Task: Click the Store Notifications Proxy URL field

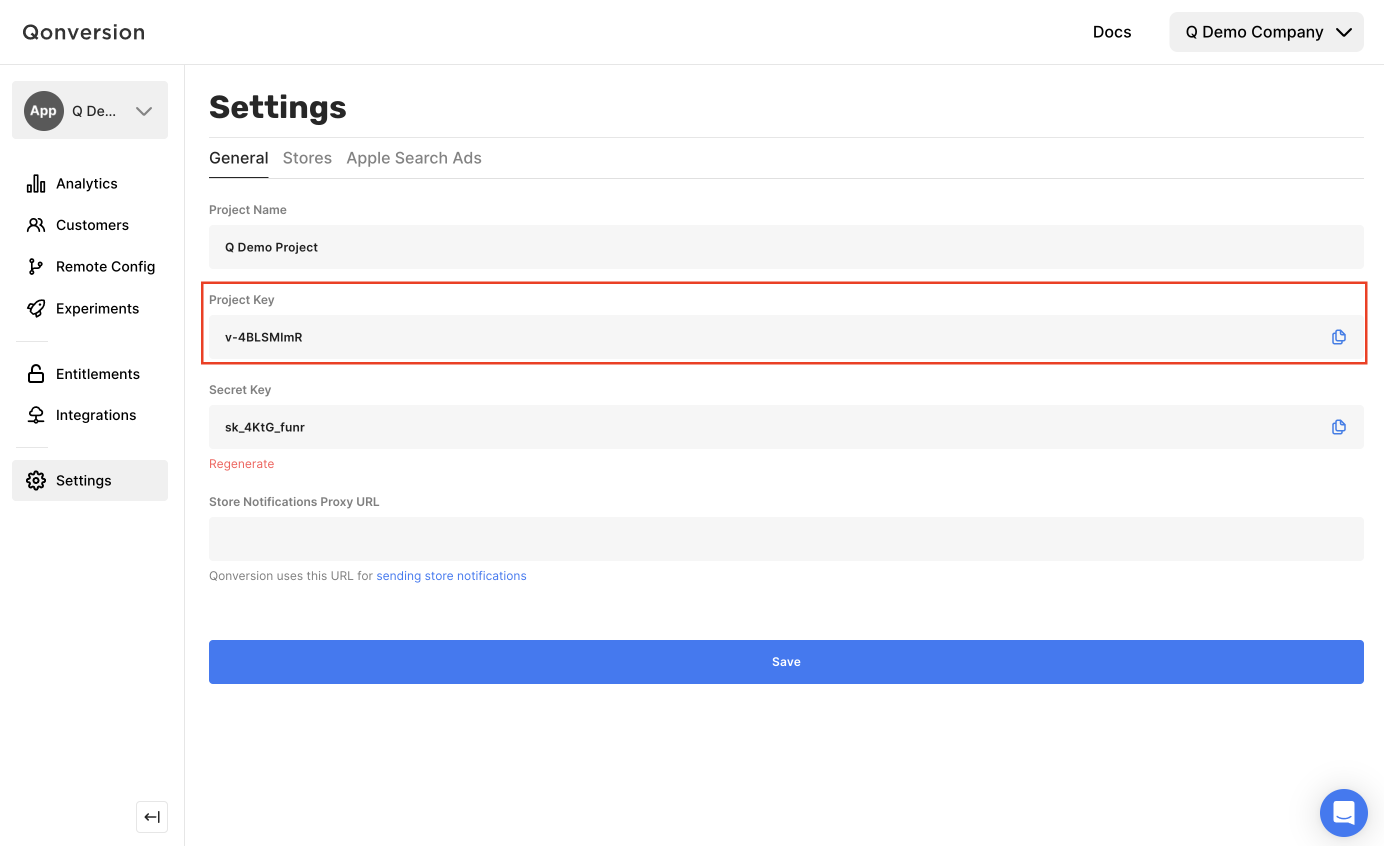Action: [x=786, y=539]
